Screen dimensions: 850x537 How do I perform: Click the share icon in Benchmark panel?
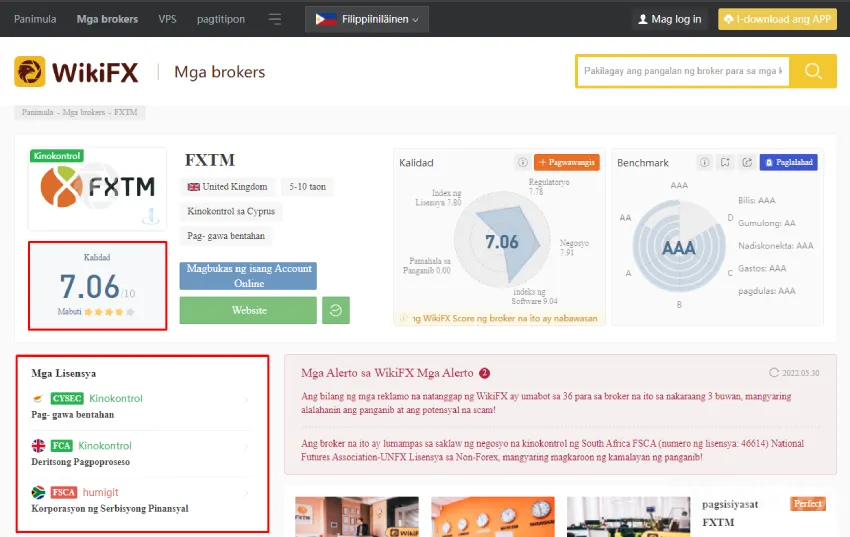point(747,162)
